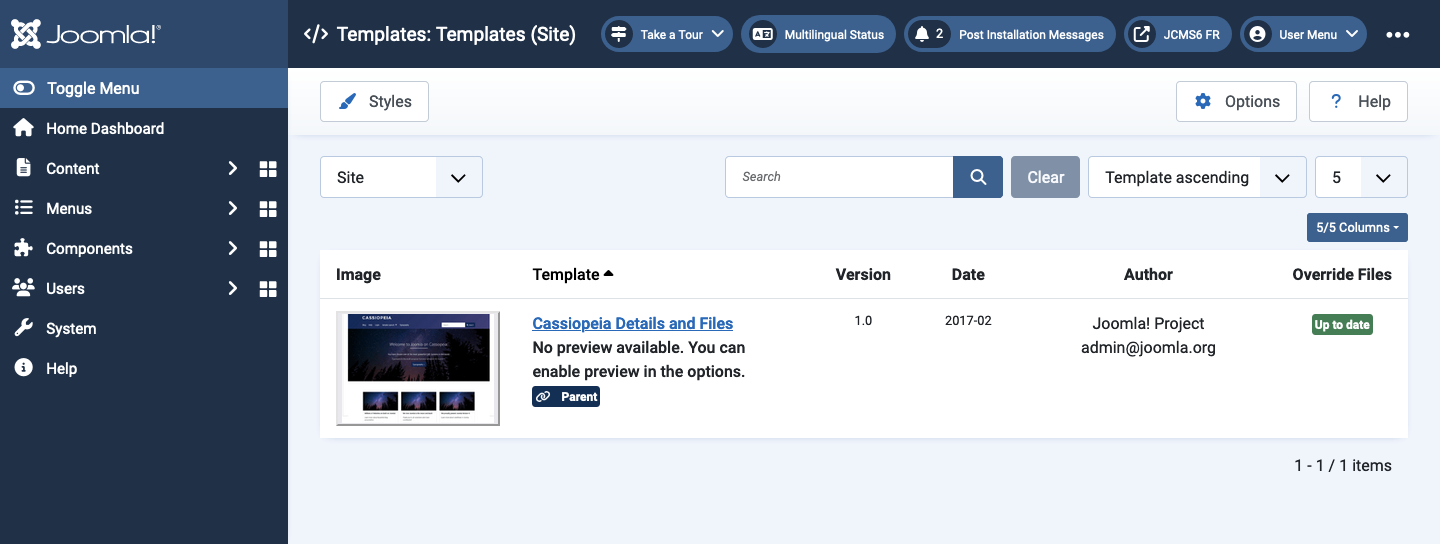Click the magnifier search button

978,177
